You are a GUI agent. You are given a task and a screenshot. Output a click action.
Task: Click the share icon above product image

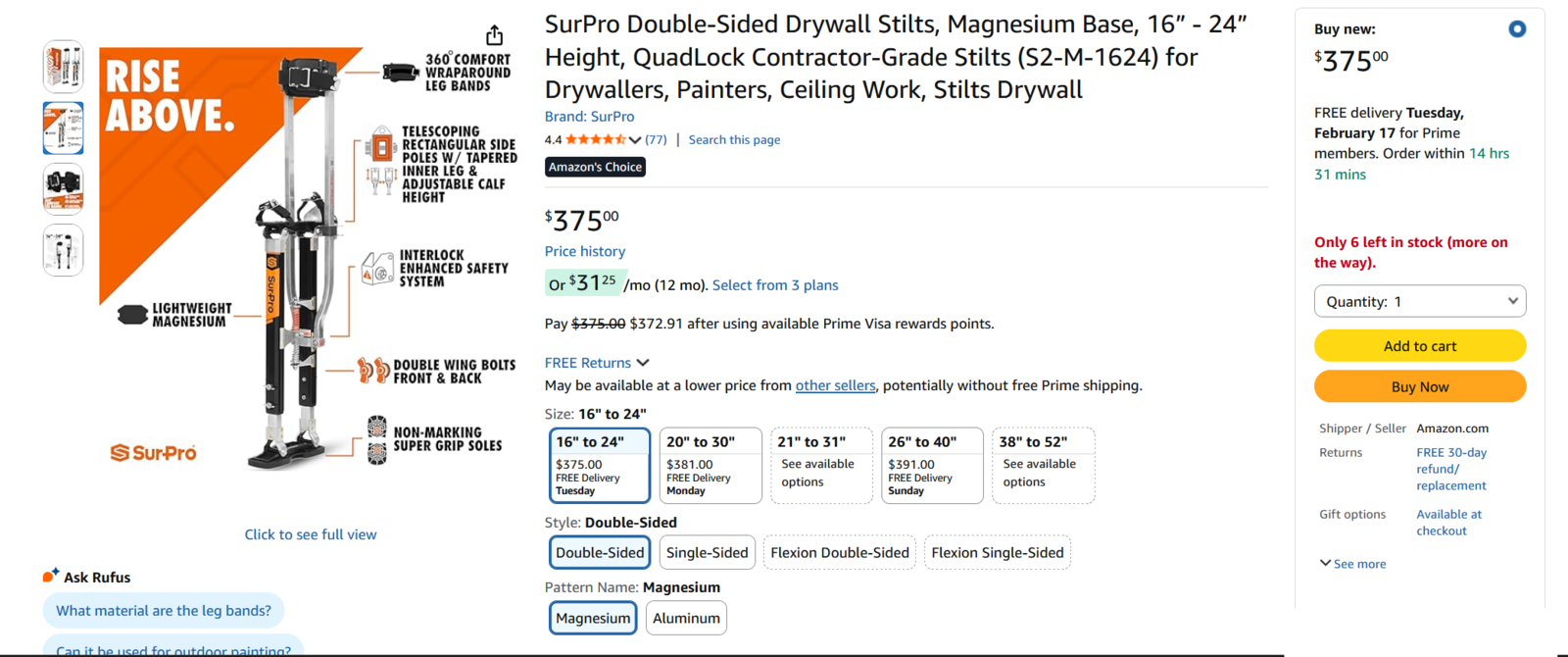pyautogui.click(x=495, y=35)
